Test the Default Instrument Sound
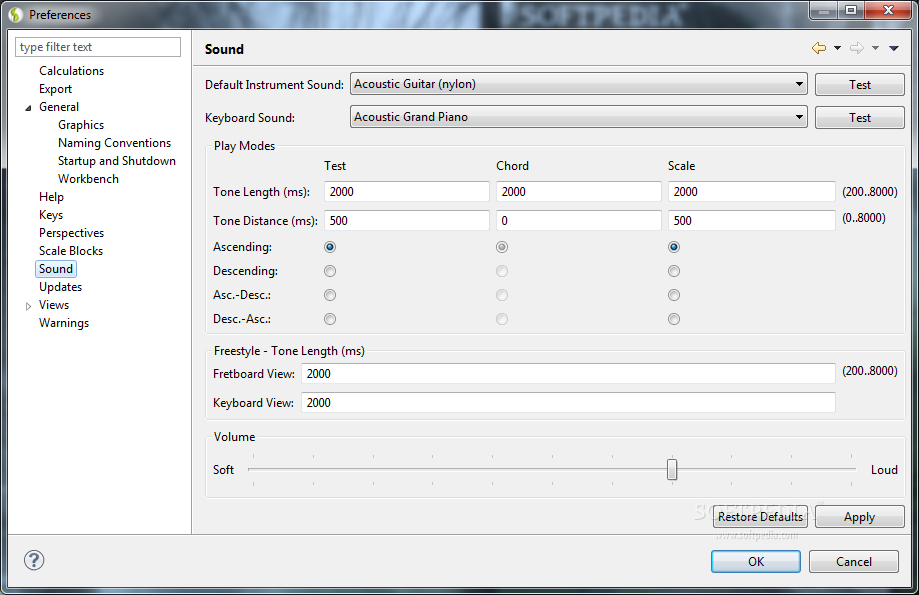919x595 pixels. [x=859, y=84]
